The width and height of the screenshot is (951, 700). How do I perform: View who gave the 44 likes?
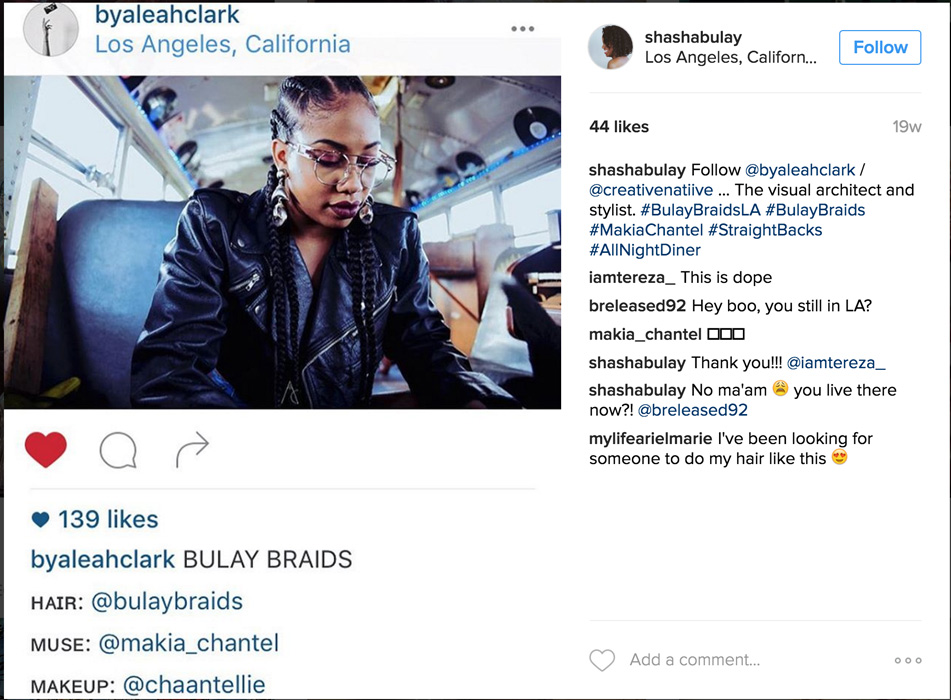[619, 126]
